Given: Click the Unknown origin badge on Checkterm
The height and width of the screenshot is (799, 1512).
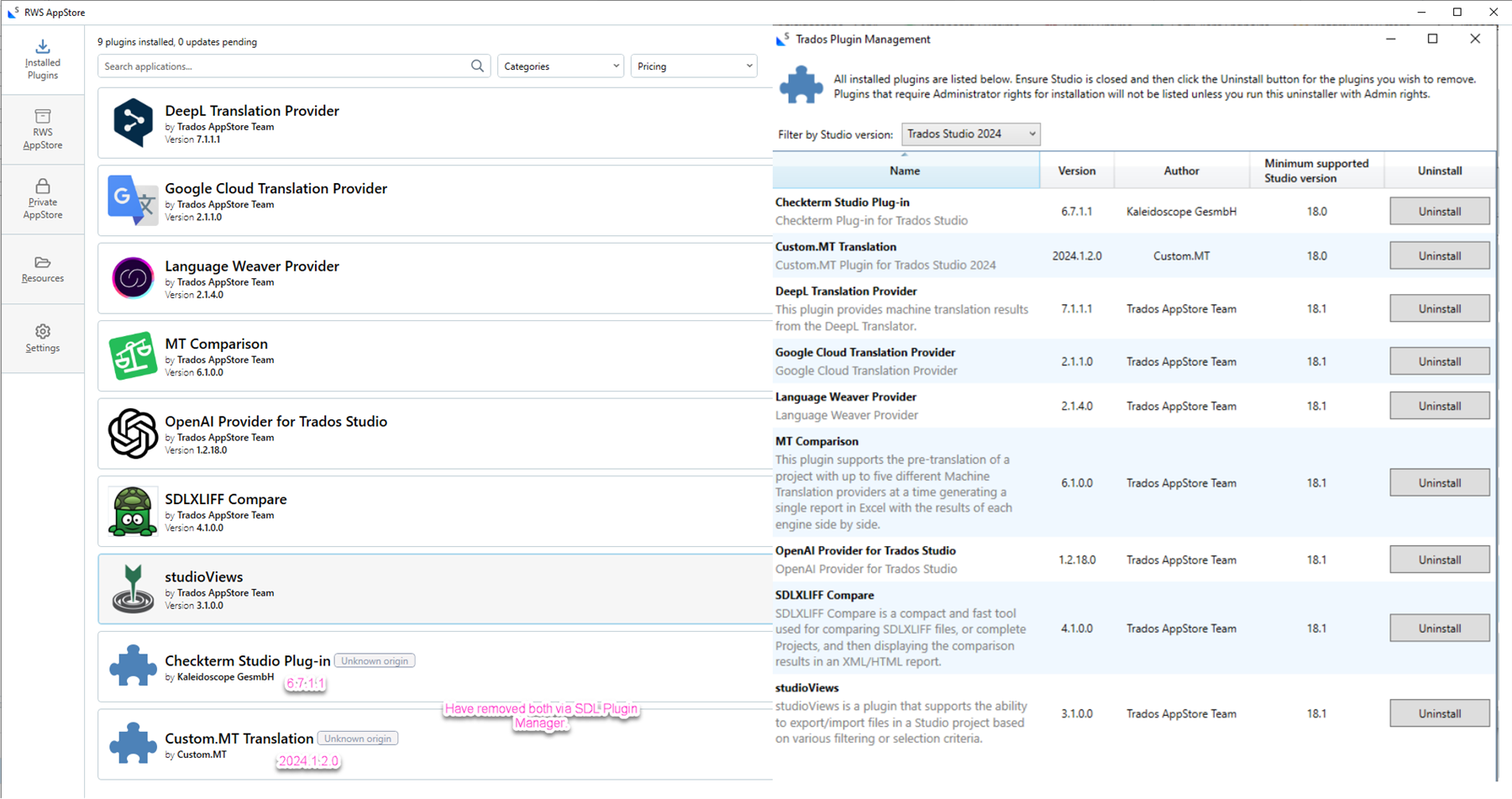Looking at the screenshot, I should point(374,660).
